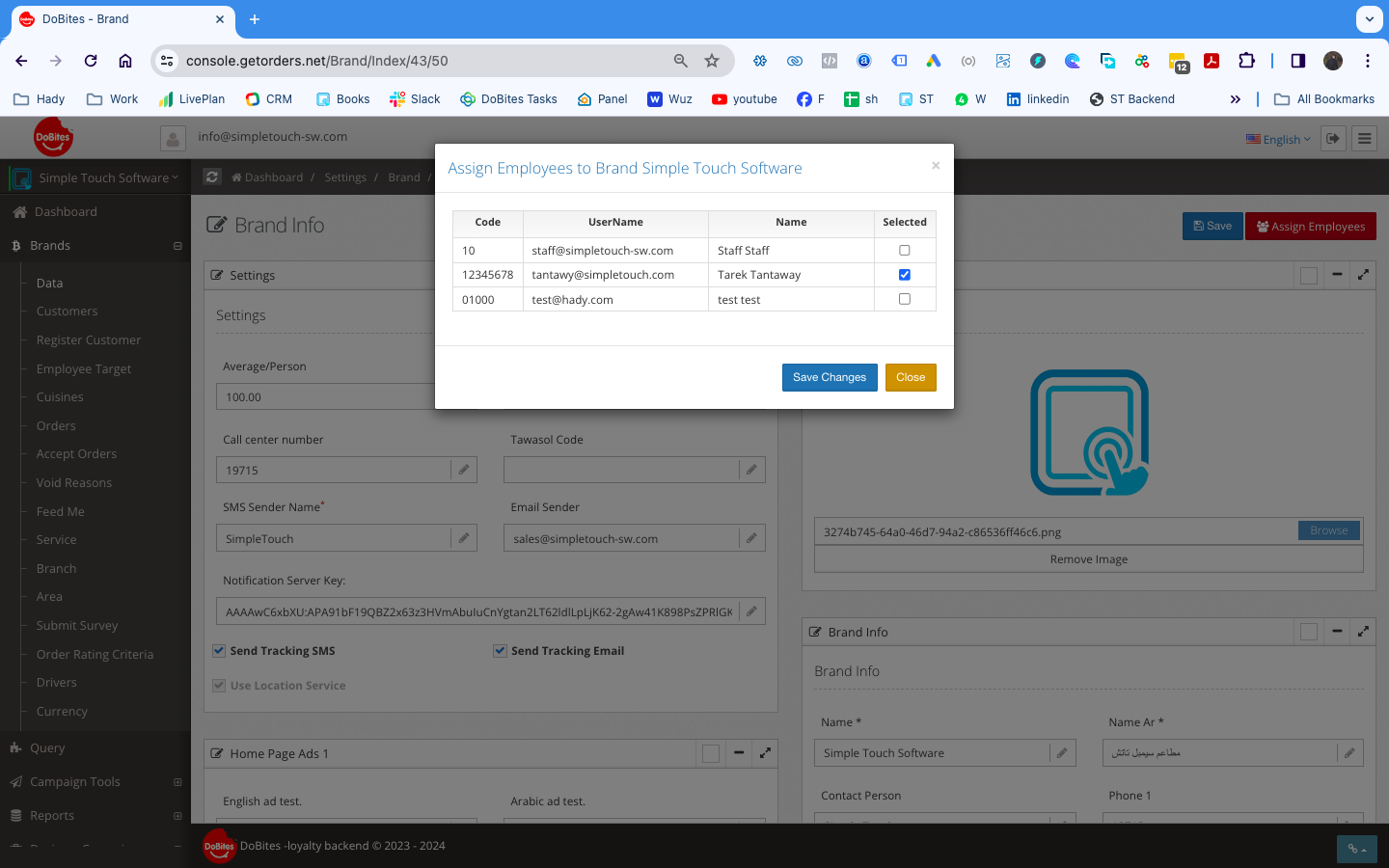The width and height of the screenshot is (1389, 868).
Task: Collapse the Home Page Ads 1 panel
Action: 739,753
